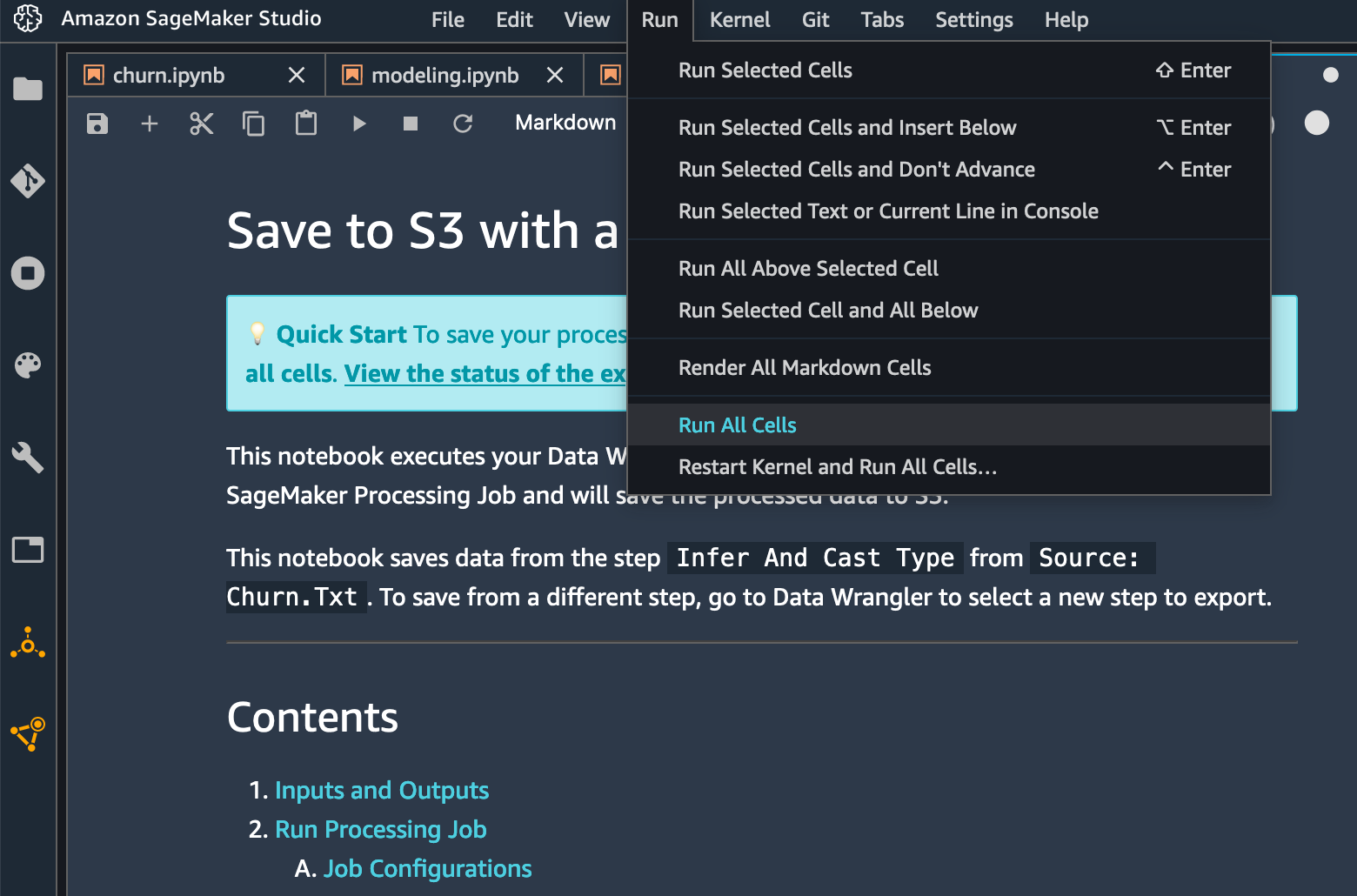Click the modeling.ipynb notebook tab icon
This screenshot has height=896, width=1357.
[352, 75]
